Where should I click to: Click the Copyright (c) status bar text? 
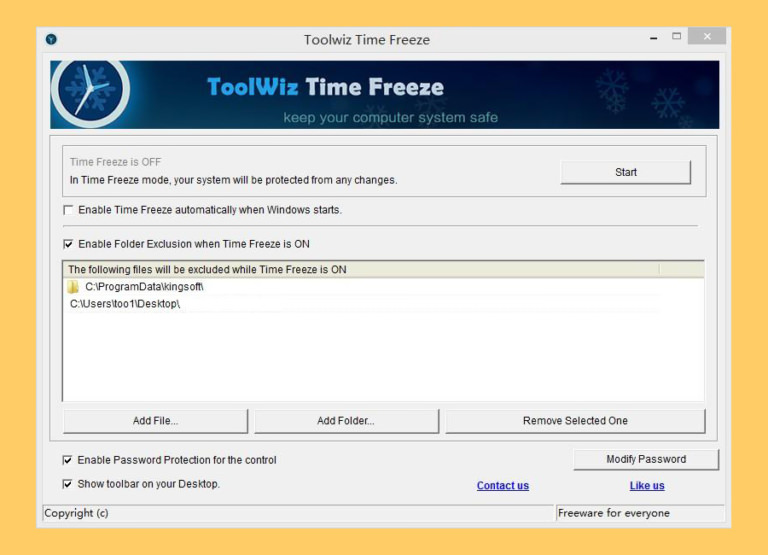click(x=76, y=513)
